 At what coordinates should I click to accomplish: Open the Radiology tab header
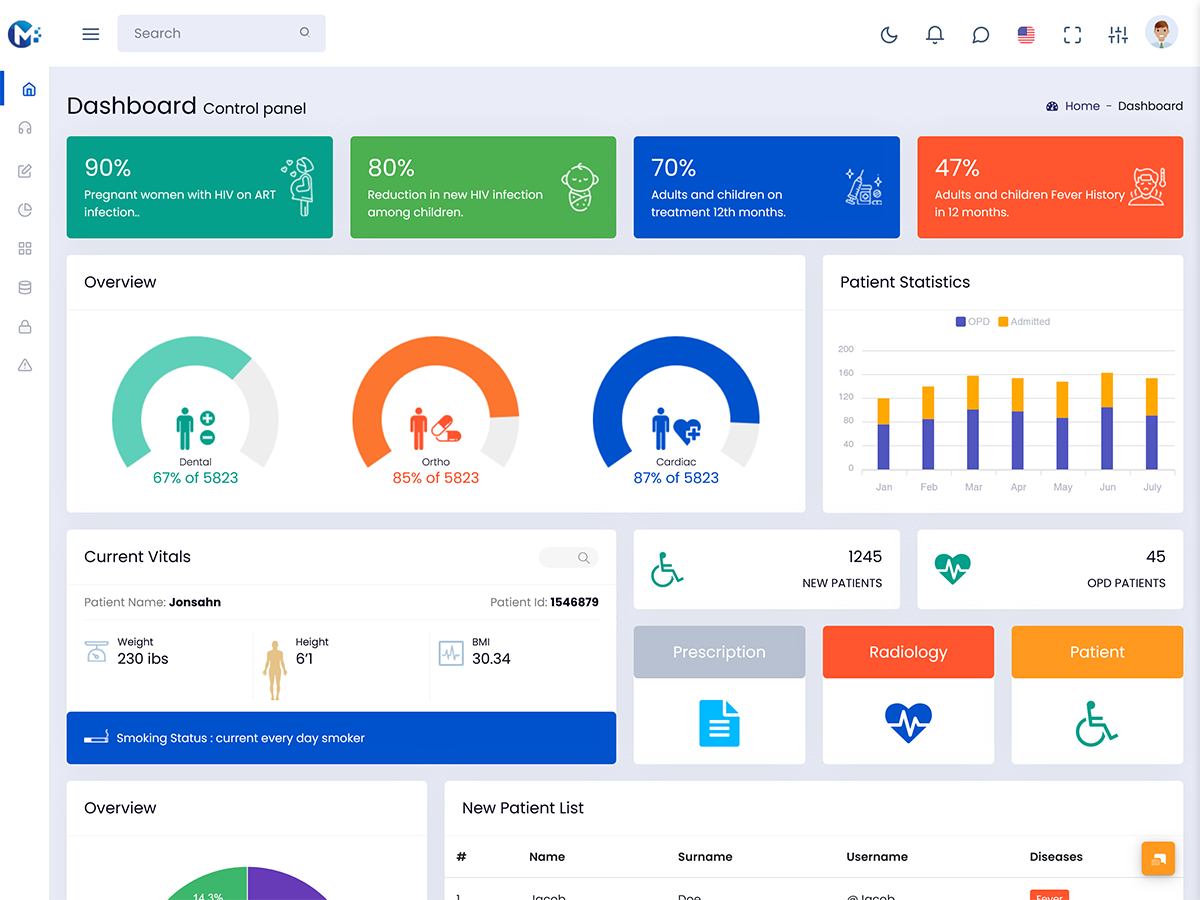pos(908,652)
